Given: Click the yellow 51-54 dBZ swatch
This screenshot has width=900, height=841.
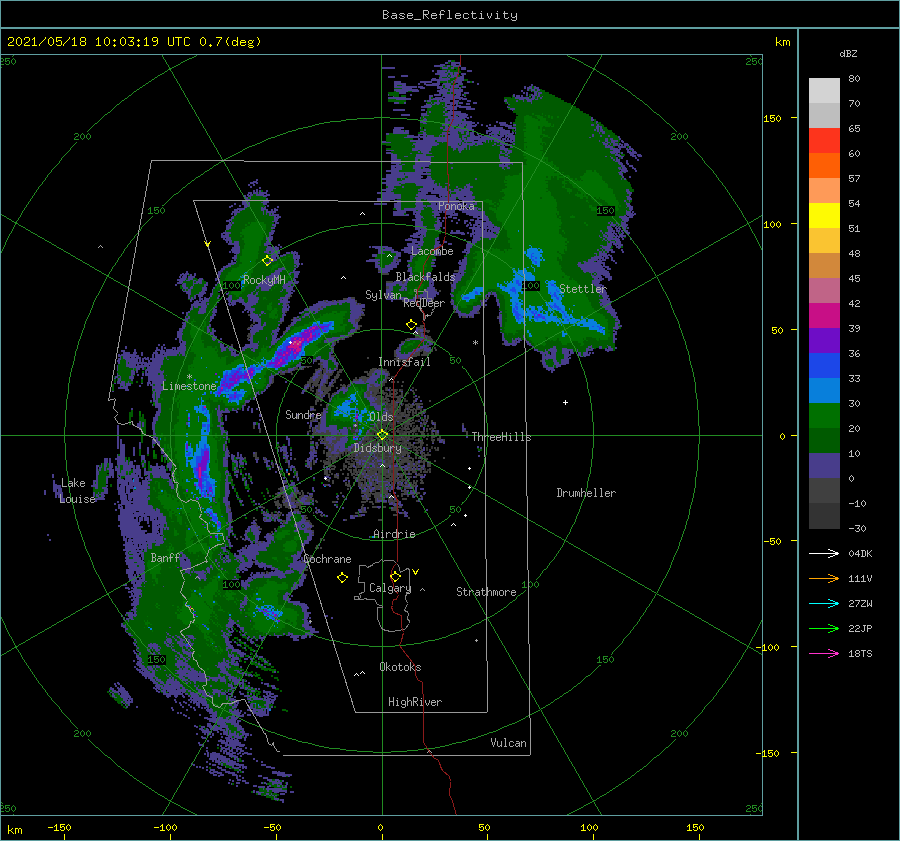Looking at the screenshot, I should click(824, 216).
